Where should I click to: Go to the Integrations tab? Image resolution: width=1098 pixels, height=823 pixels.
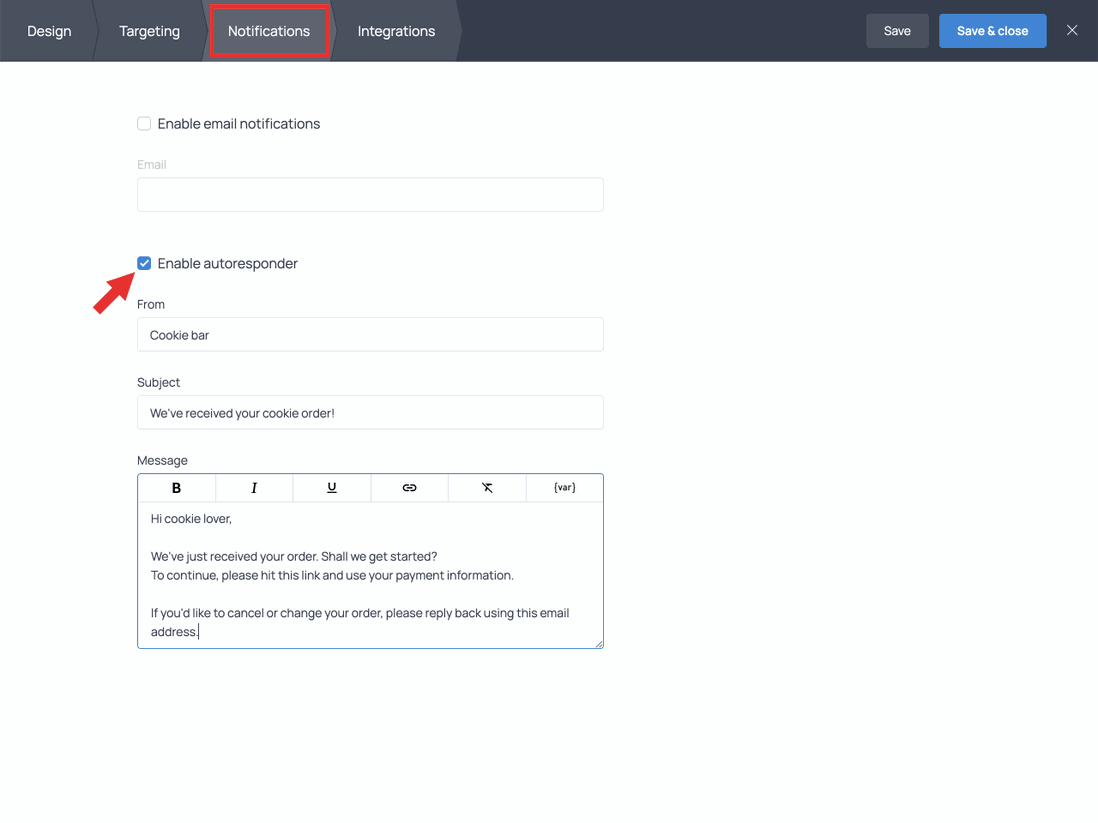coord(396,31)
